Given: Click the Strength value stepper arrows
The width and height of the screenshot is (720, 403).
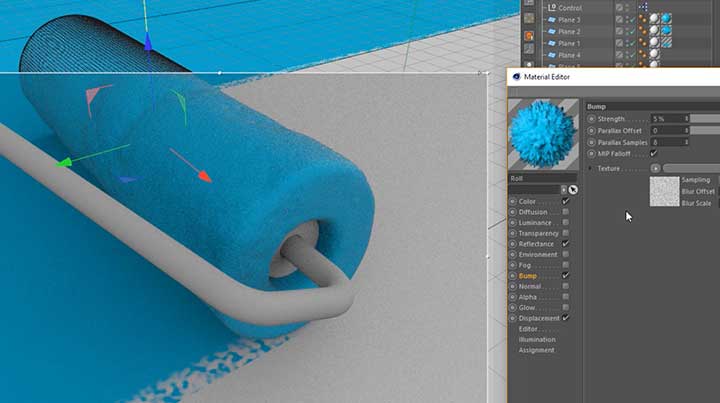Looking at the screenshot, I should [686, 118].
